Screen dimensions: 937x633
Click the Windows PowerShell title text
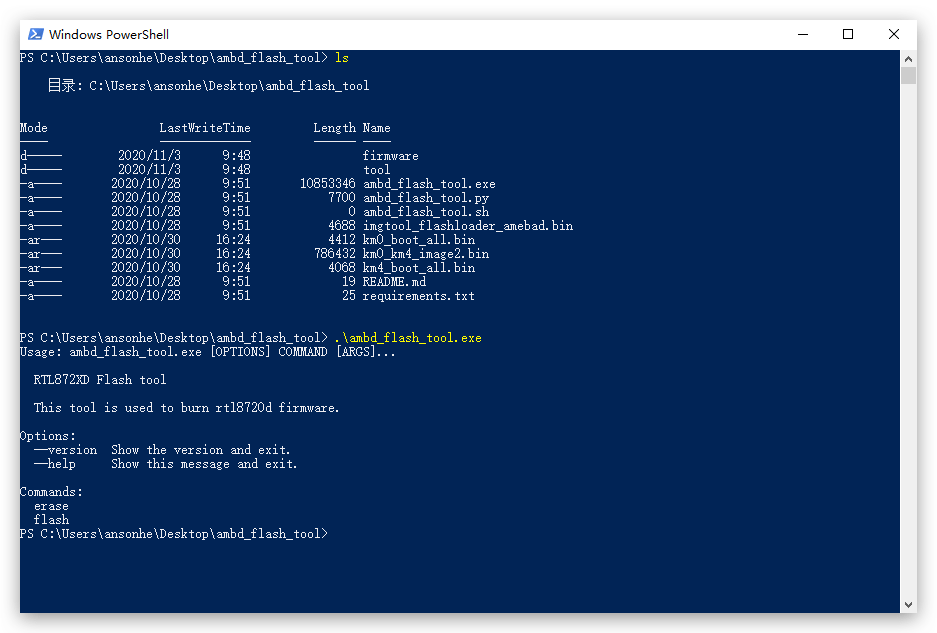pos(109,35)
